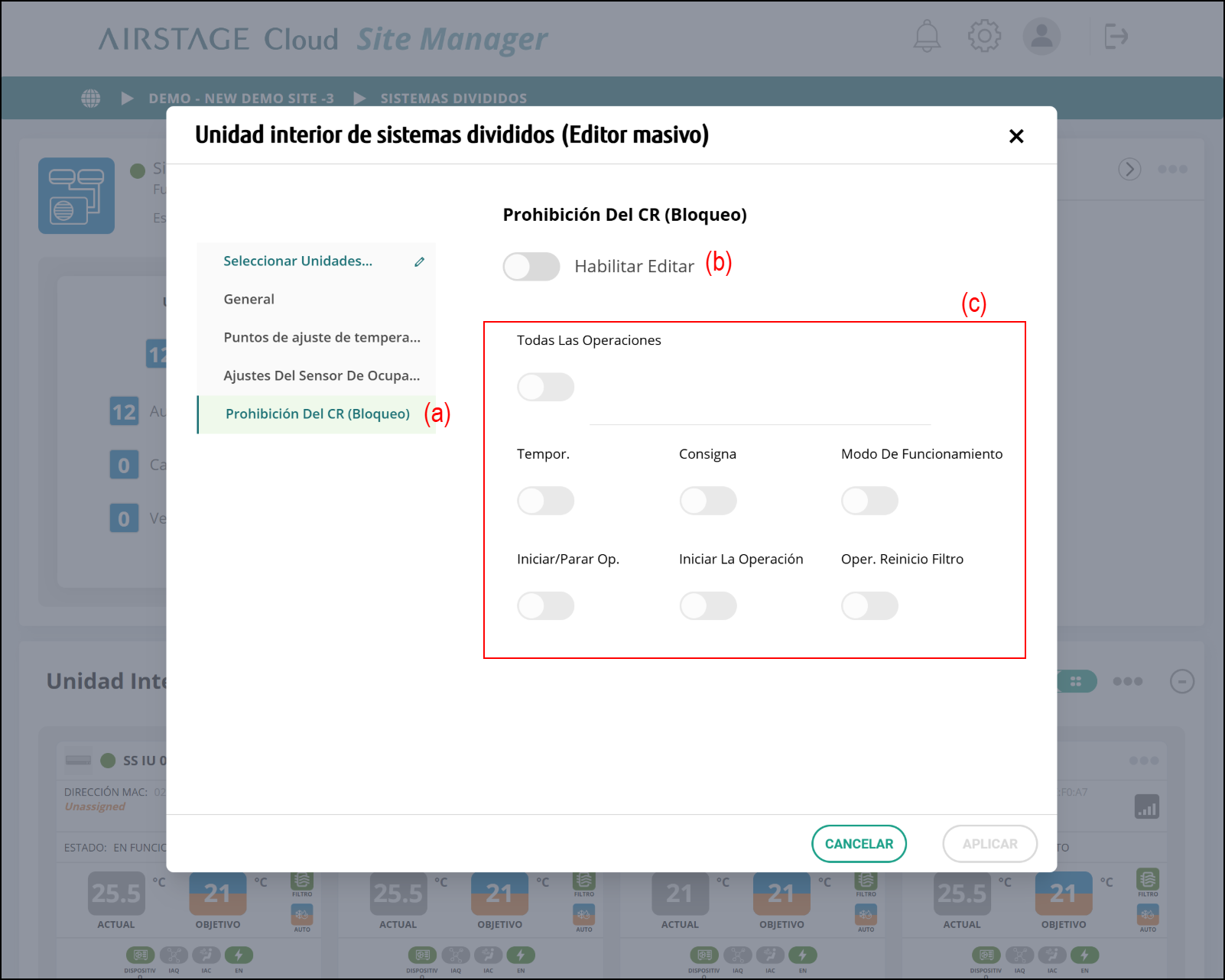The image size is (1225, 980).
Task: Toggle Todas Las Operaciones switch
Action: click(x=545, y=387)
